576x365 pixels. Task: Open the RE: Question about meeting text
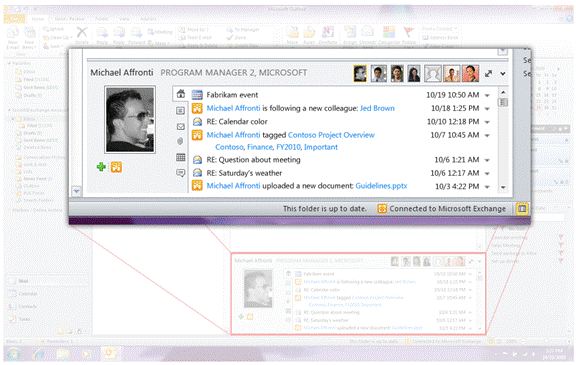point(253,160)
